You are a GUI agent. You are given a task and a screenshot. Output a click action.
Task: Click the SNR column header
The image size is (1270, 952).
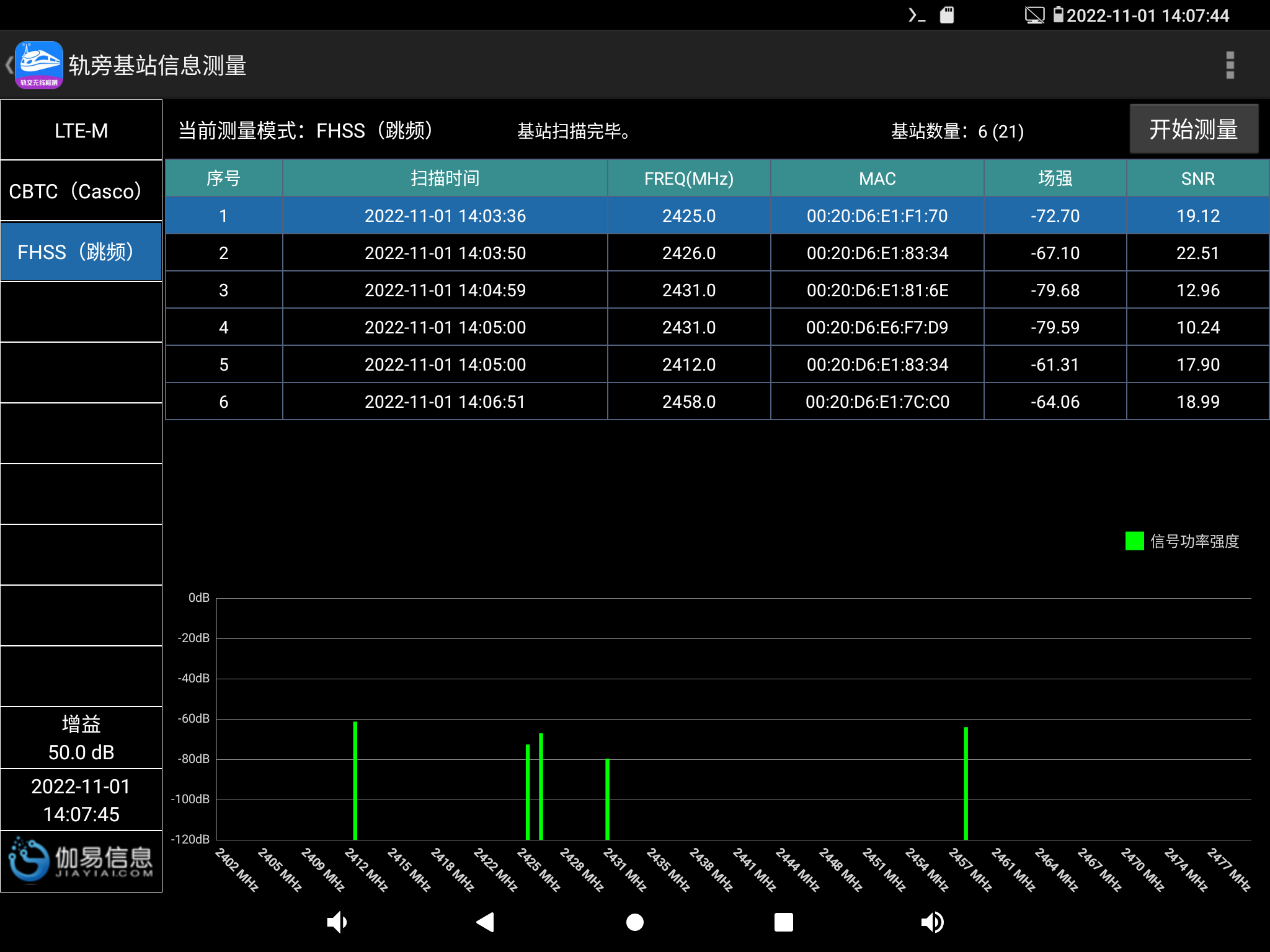point(1198,178)
